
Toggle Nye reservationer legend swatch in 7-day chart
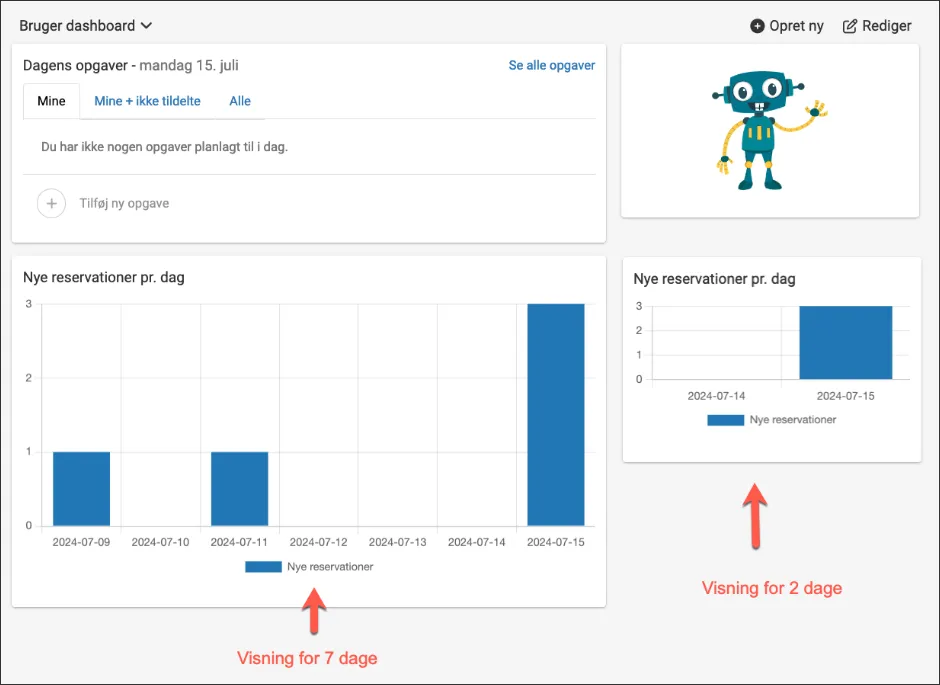pos(263,566)
